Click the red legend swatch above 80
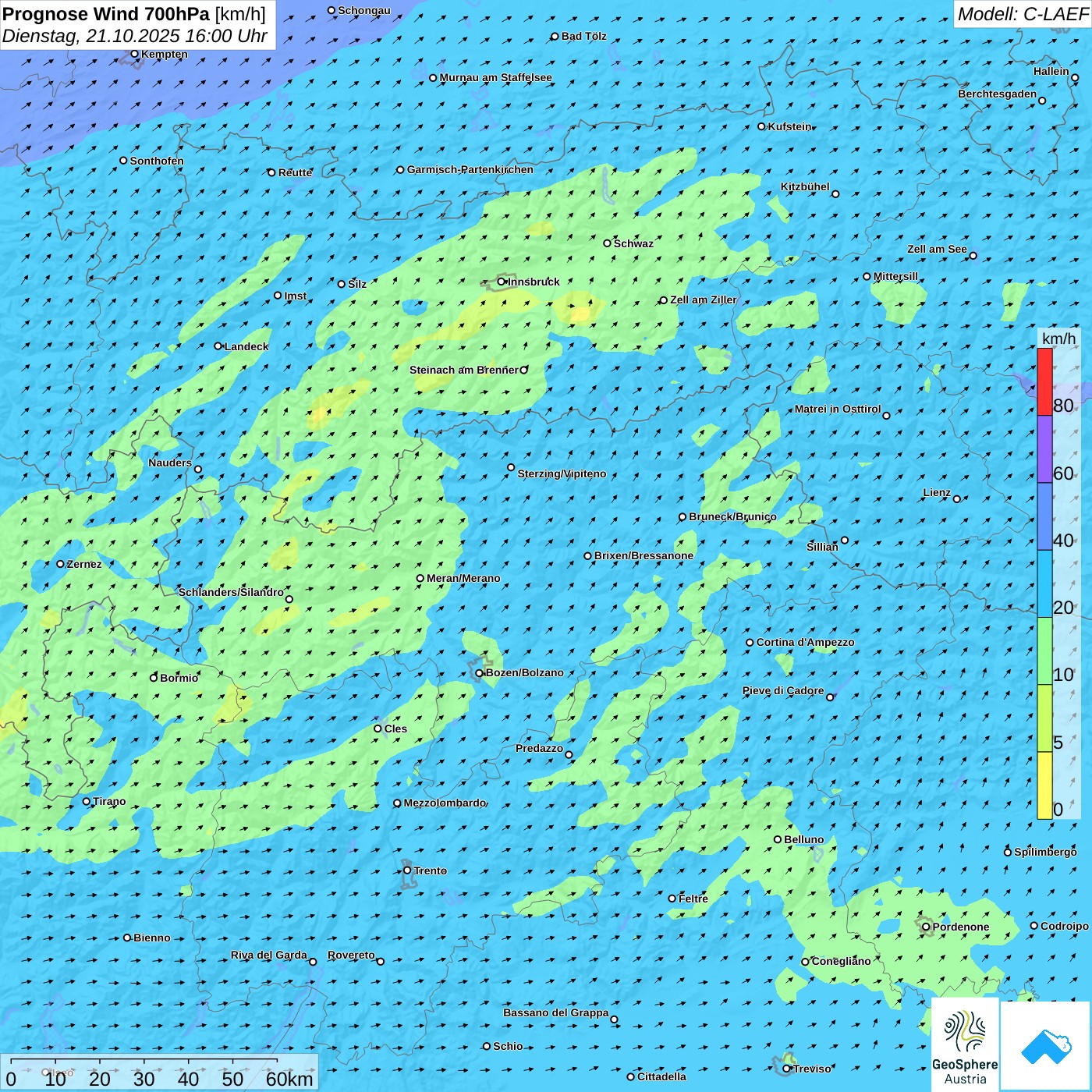Screen dimensions: 1092x1092 coord(1044,381)
